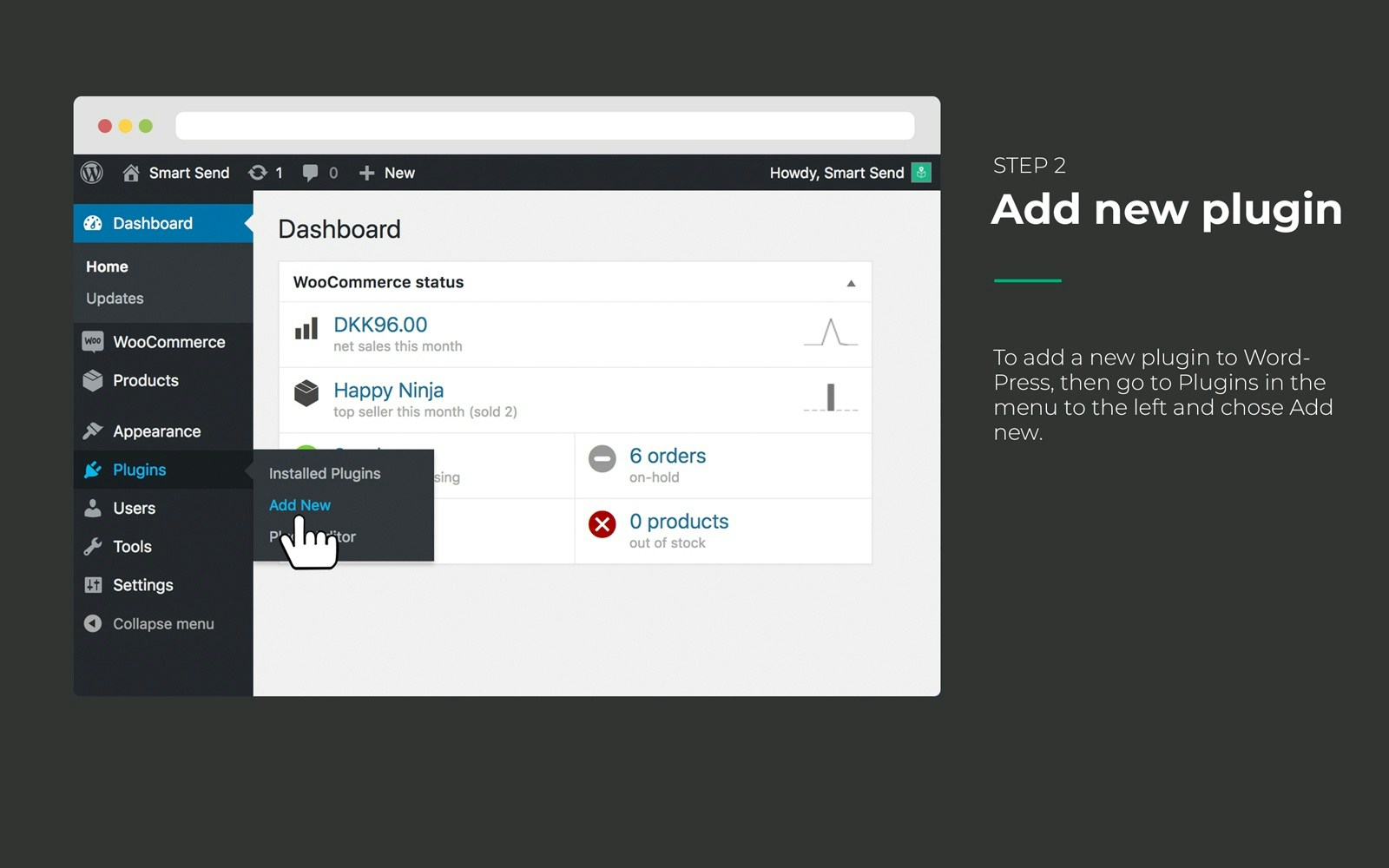Click the Users person icon in the sidebar

pyautogui.click(x=92, y=508)
